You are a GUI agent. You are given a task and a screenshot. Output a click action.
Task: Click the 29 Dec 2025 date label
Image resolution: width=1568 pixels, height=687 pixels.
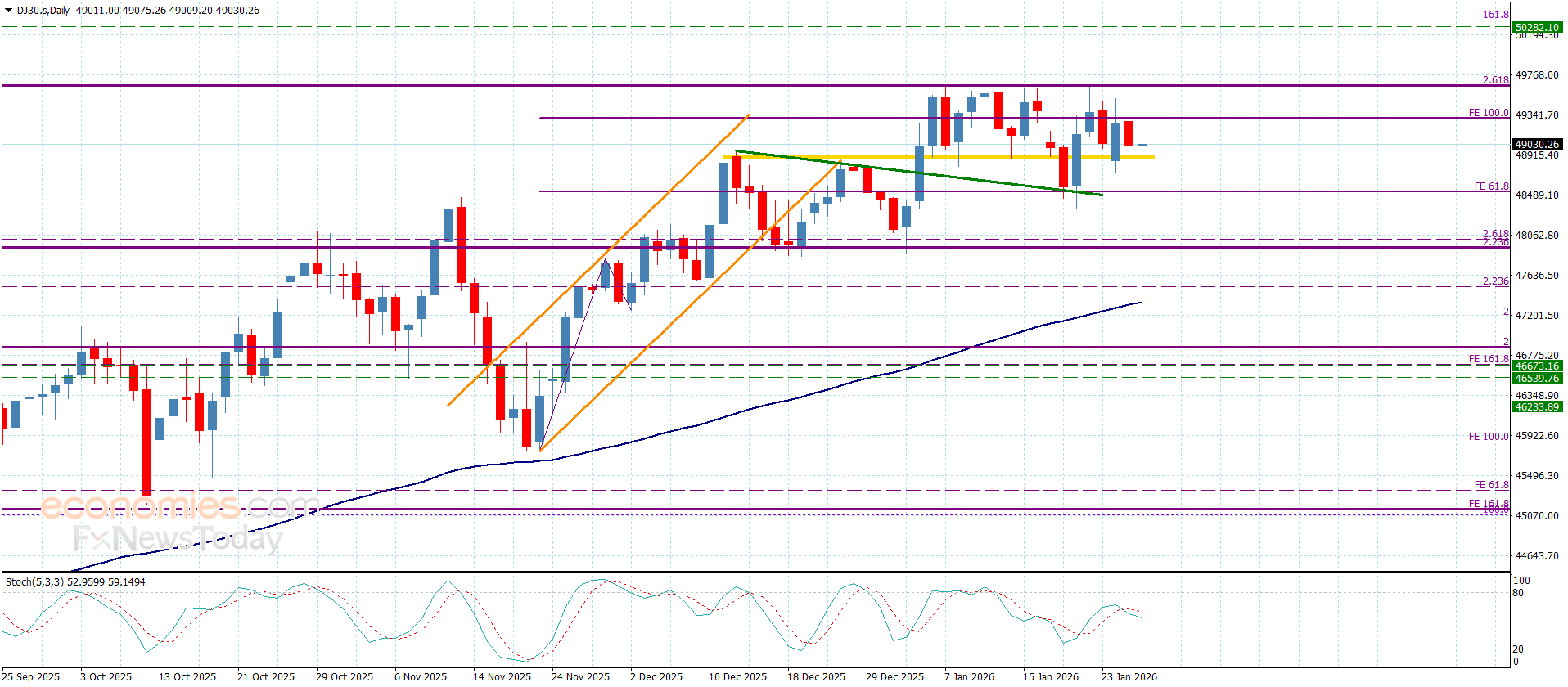[894, 676]
